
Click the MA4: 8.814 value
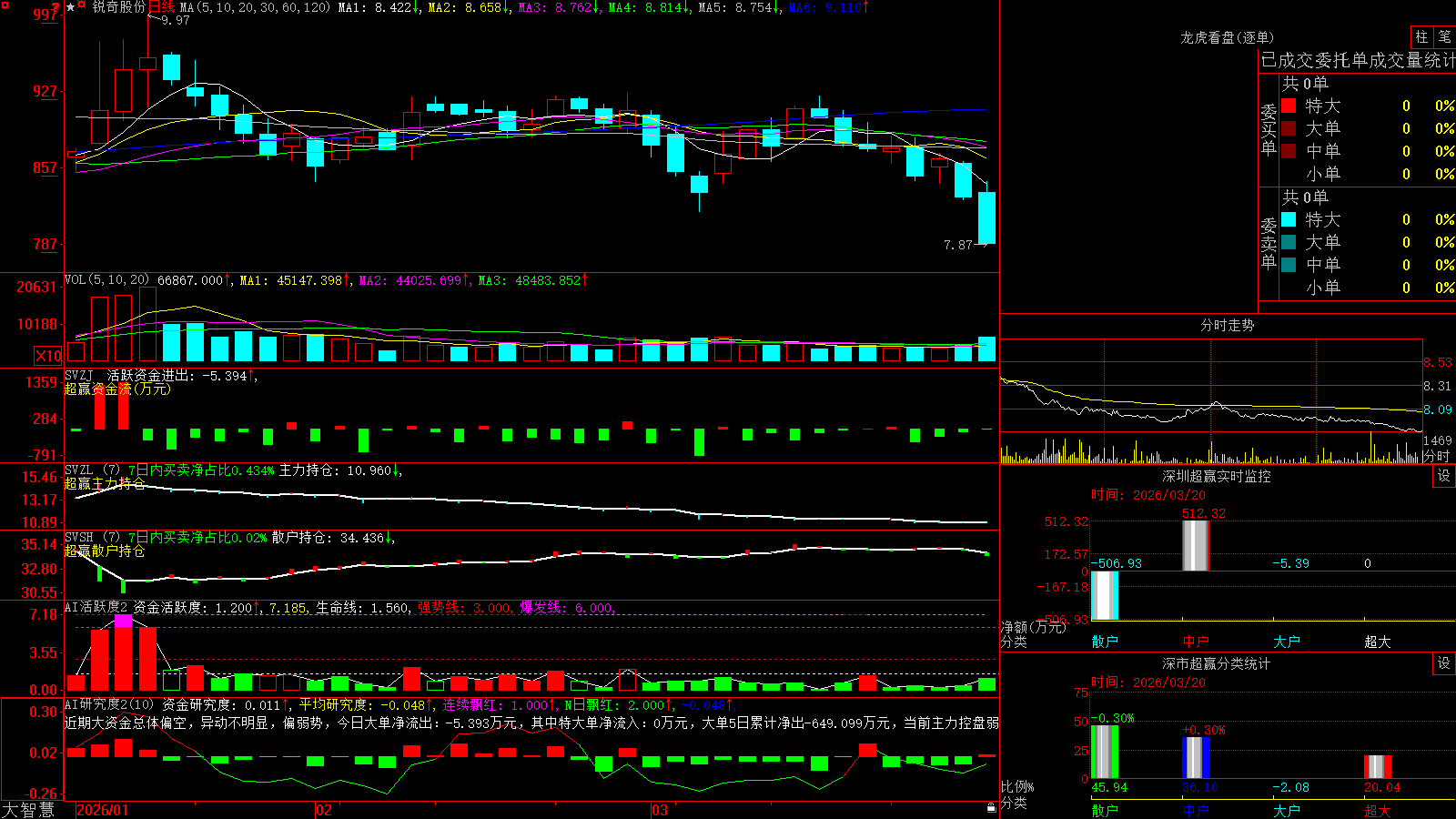click(x=649, y=7)
